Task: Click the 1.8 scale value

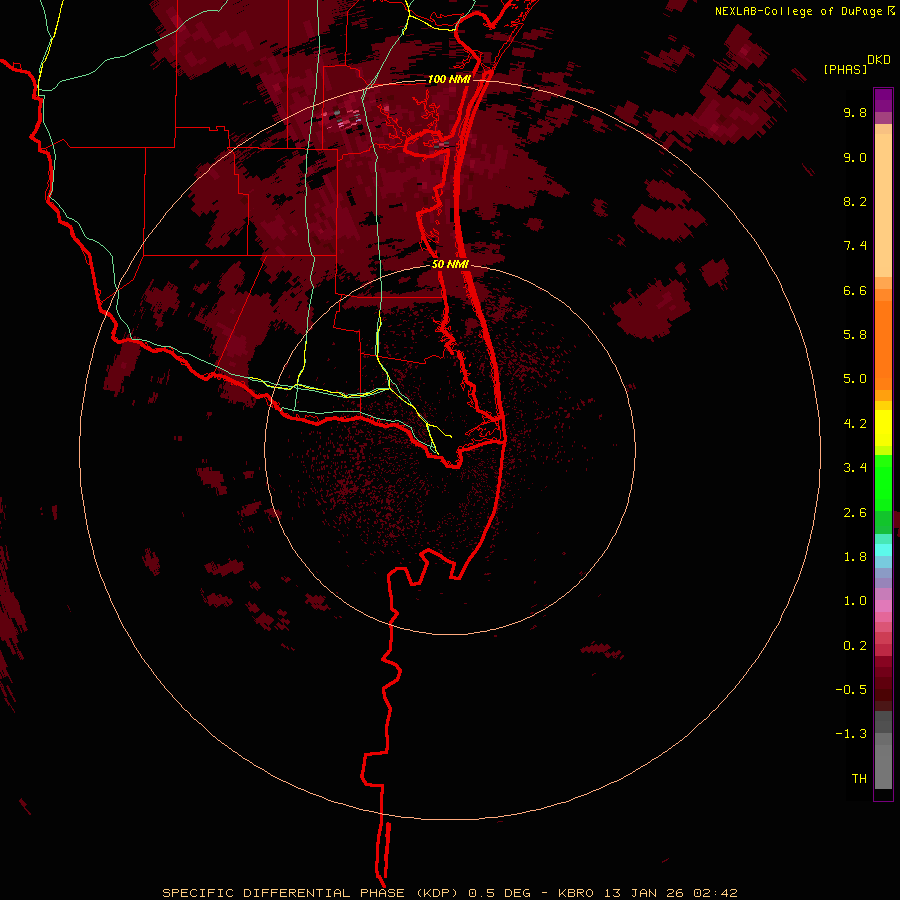Action: (855, 557)
